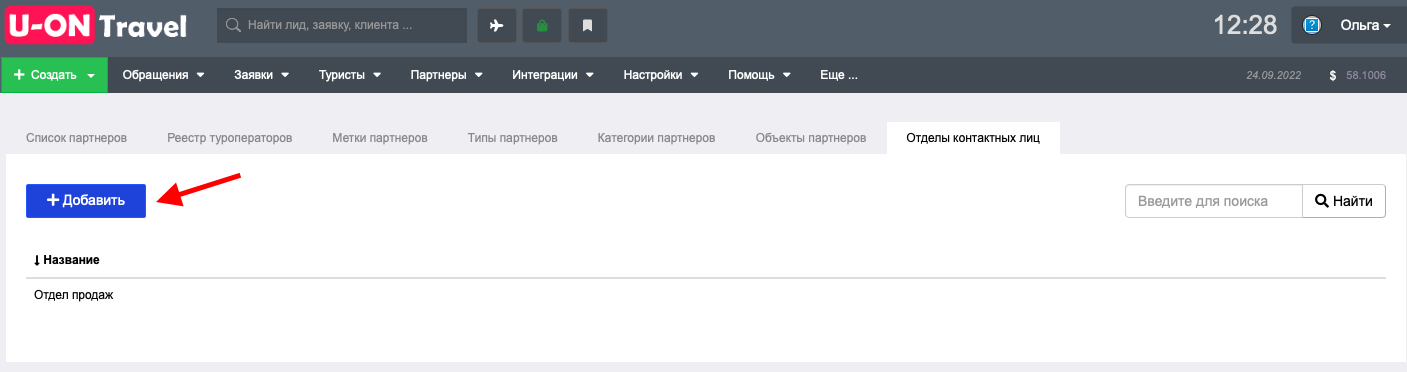This screenshot has height=372, width=1407.
Task: Focus the global search field in header
Action: (342, 25)
